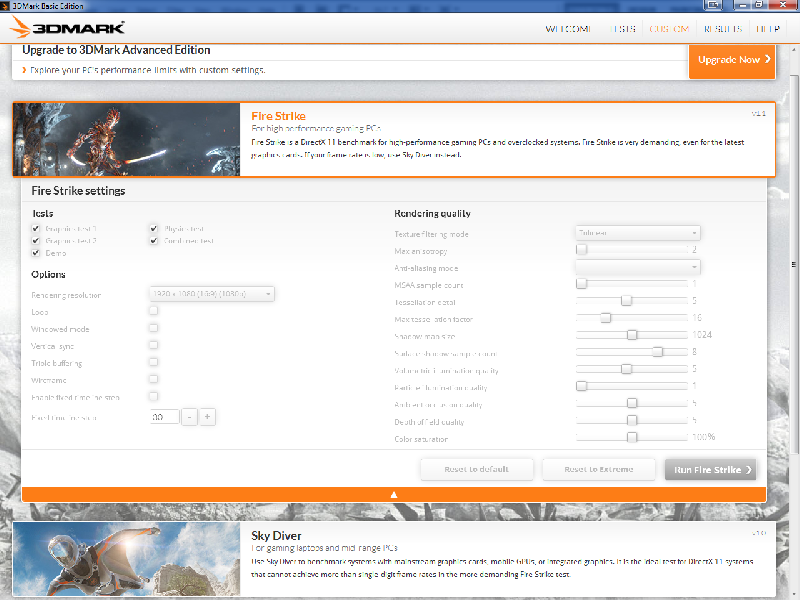Click the Particle illumination quality slider handle
Image resolution: width=800 pixels, height=600 pixels.
(581, 386)
